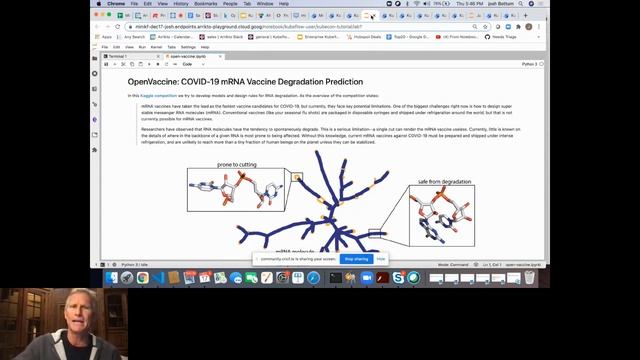Open Skype from the dock

click(x=398, y=278)
